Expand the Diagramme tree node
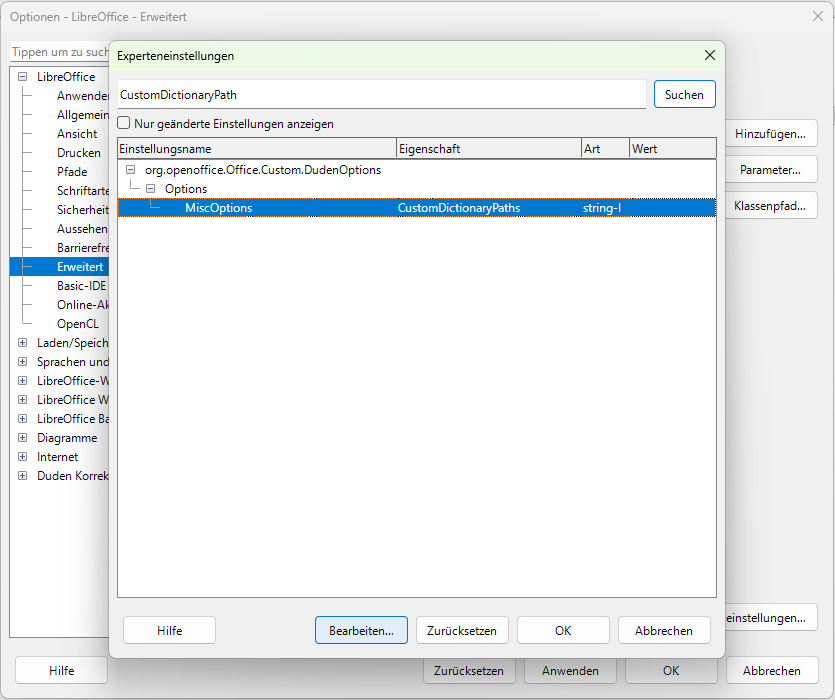Viewport: 835px width, 700px height. pyautogui.click(x=22, y=438)
